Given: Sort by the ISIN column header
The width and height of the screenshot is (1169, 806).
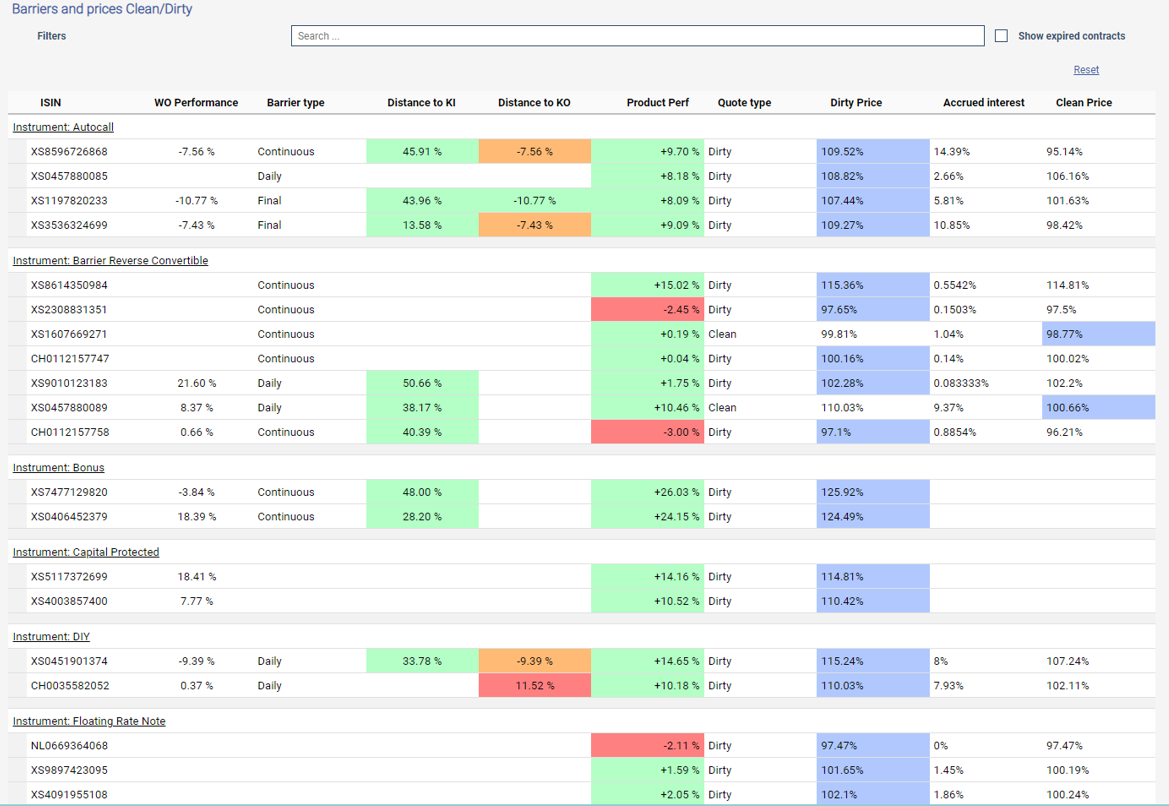Looking at the screenshot, I should click(51, 103).
